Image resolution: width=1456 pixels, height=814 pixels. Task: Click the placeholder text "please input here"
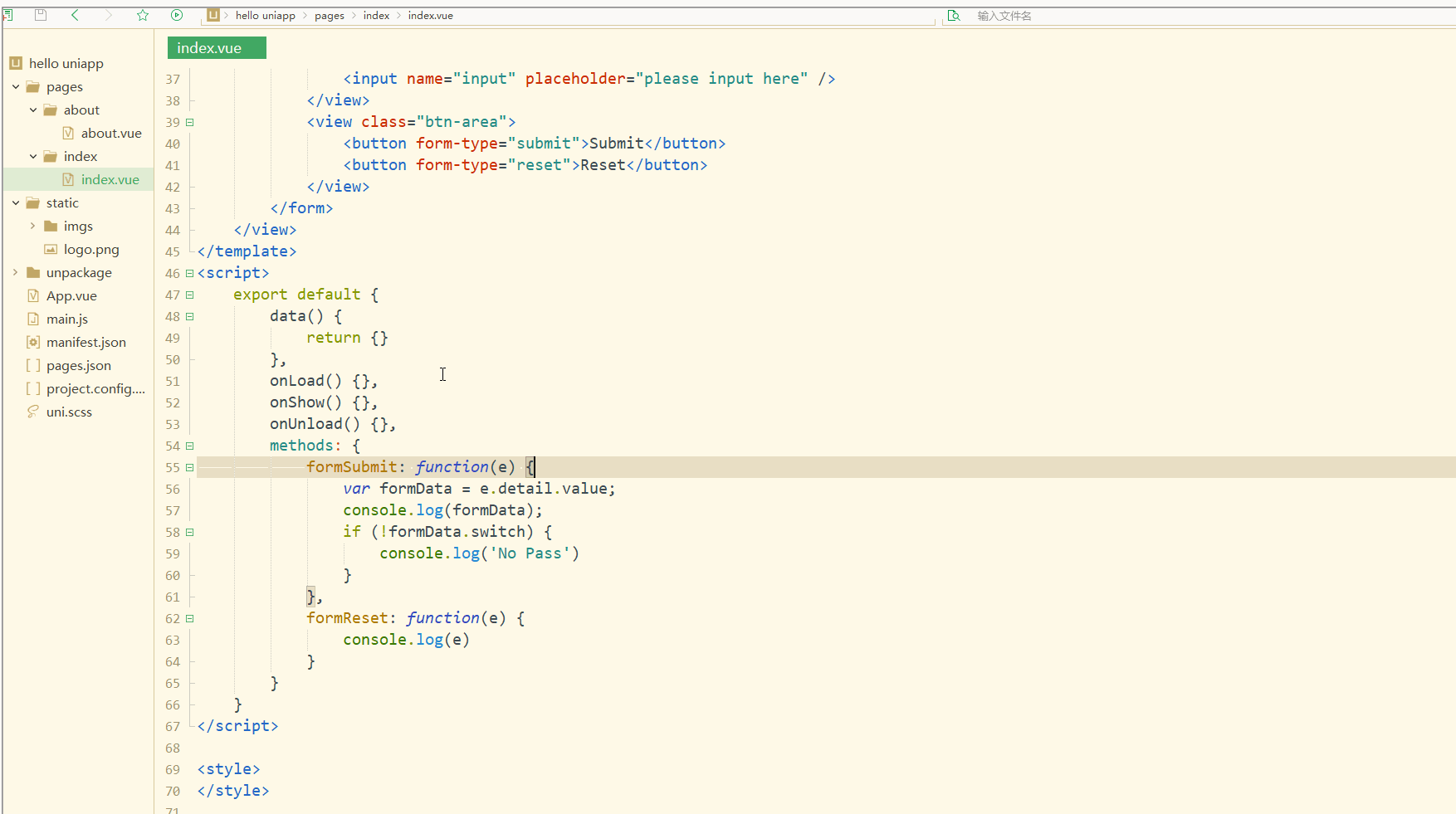pos(721,79)
